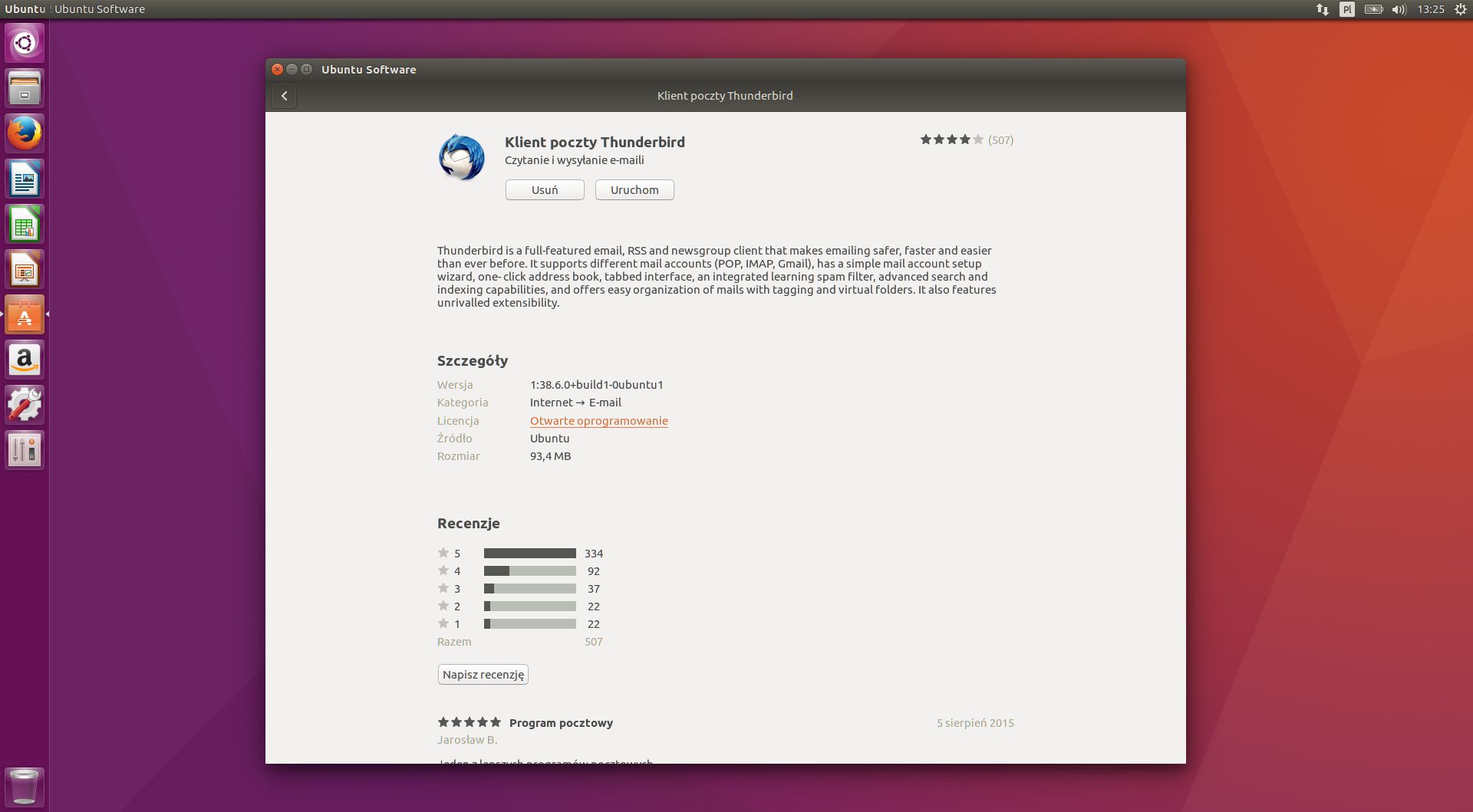This screenshot has width=1473, height=812.
Task: Click the star icon in the 5 rating row
Action: [x=443, y=553]
